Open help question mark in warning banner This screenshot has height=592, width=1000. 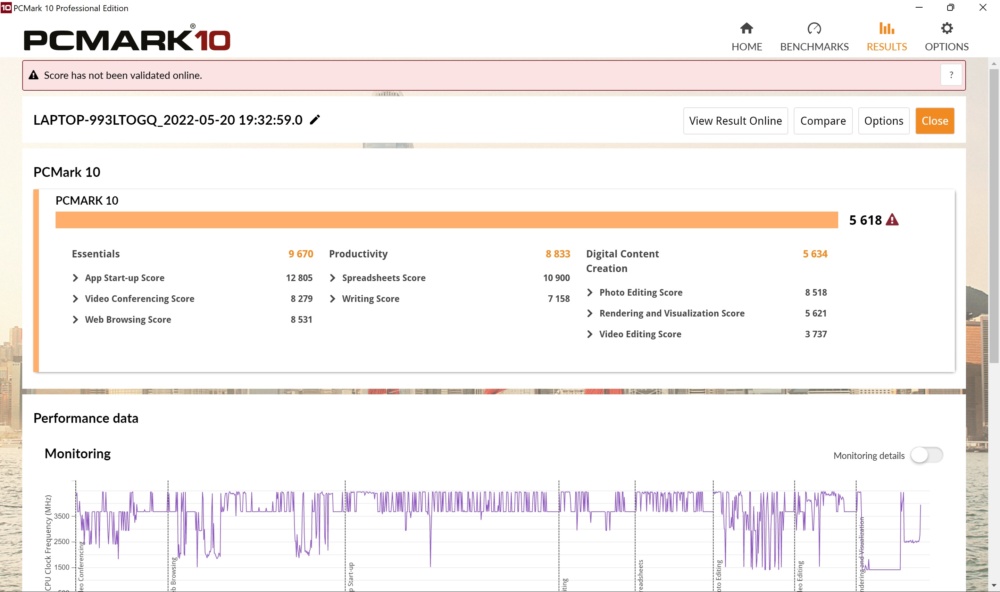coord(951,75)
